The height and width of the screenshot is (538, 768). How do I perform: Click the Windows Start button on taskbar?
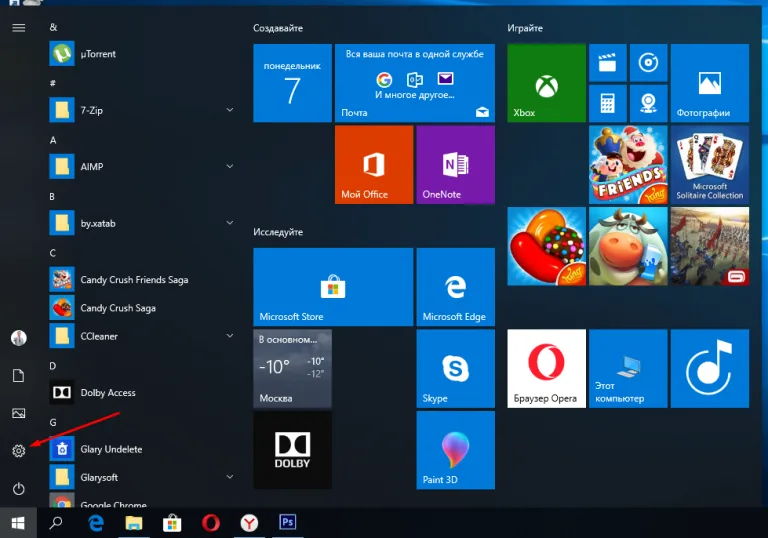click(x=18, y=523)
